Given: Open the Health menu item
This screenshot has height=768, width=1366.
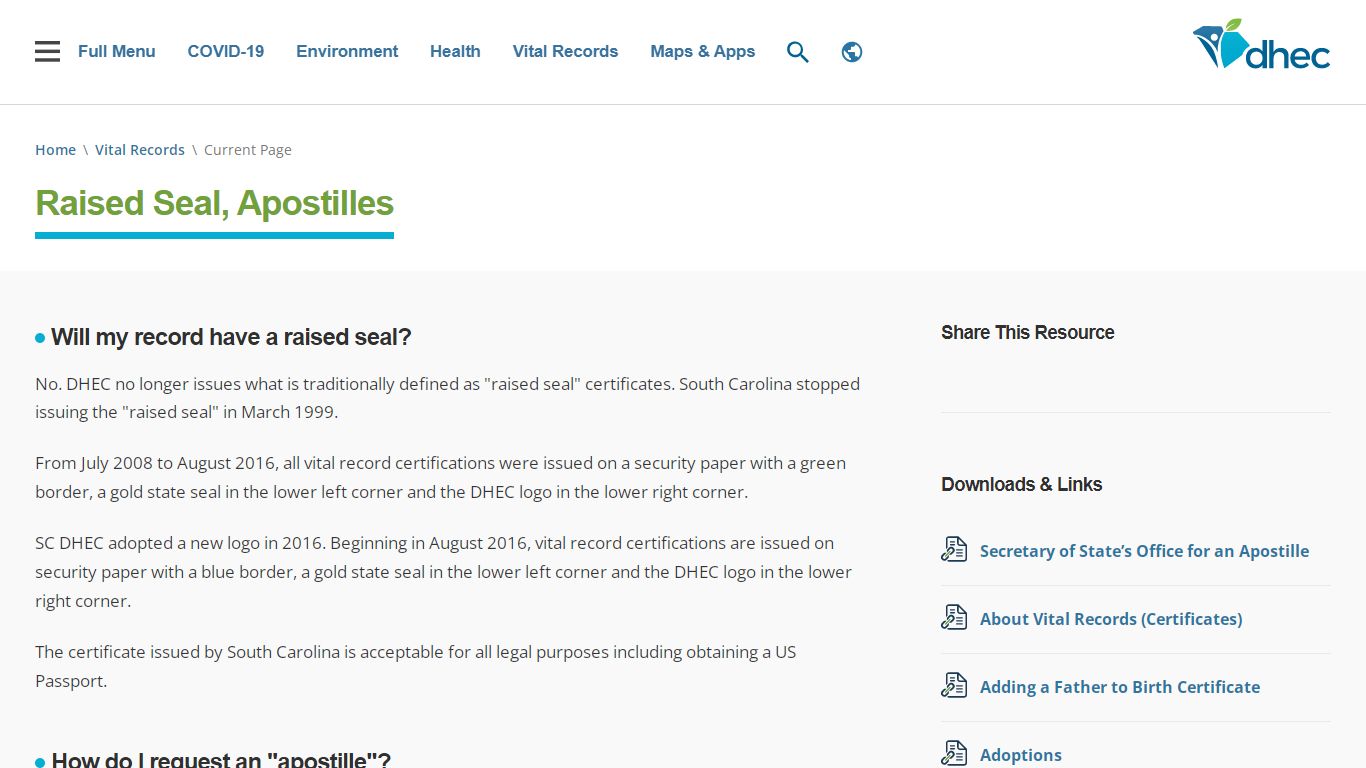Looking at the screenshot, I should 455,52.
